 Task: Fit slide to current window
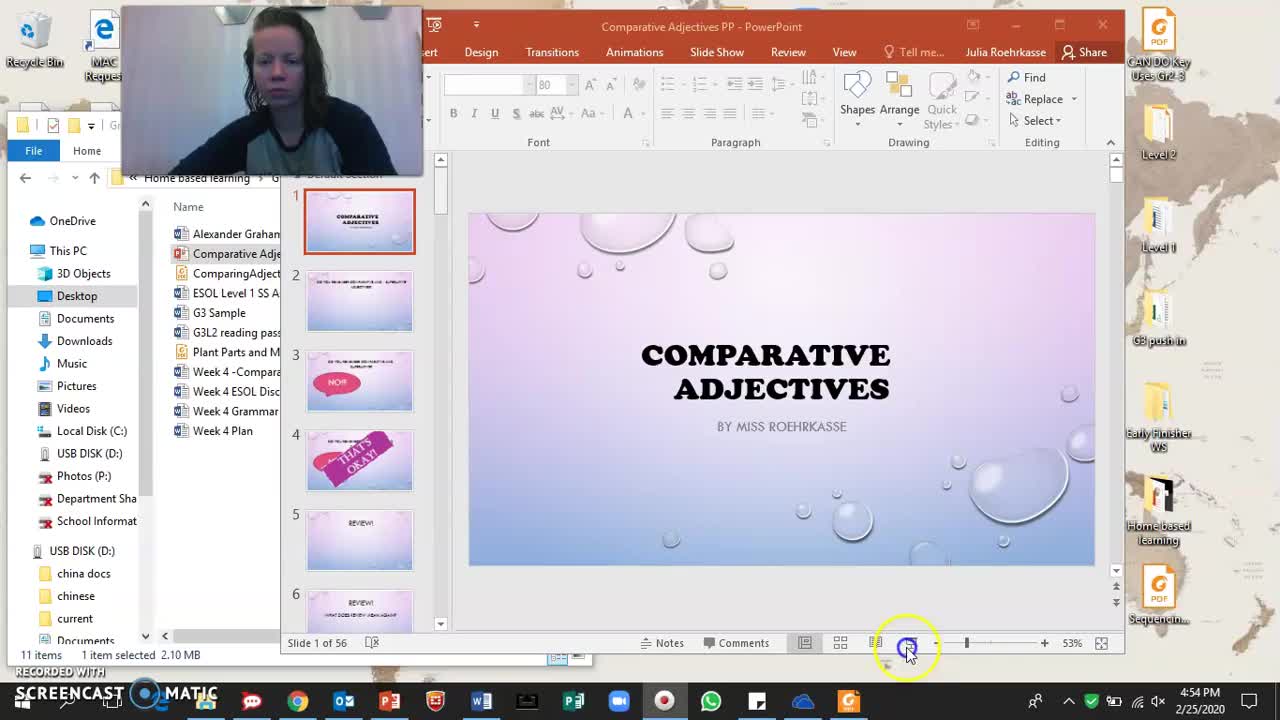pyautogui.click(x=1101, y=643)
